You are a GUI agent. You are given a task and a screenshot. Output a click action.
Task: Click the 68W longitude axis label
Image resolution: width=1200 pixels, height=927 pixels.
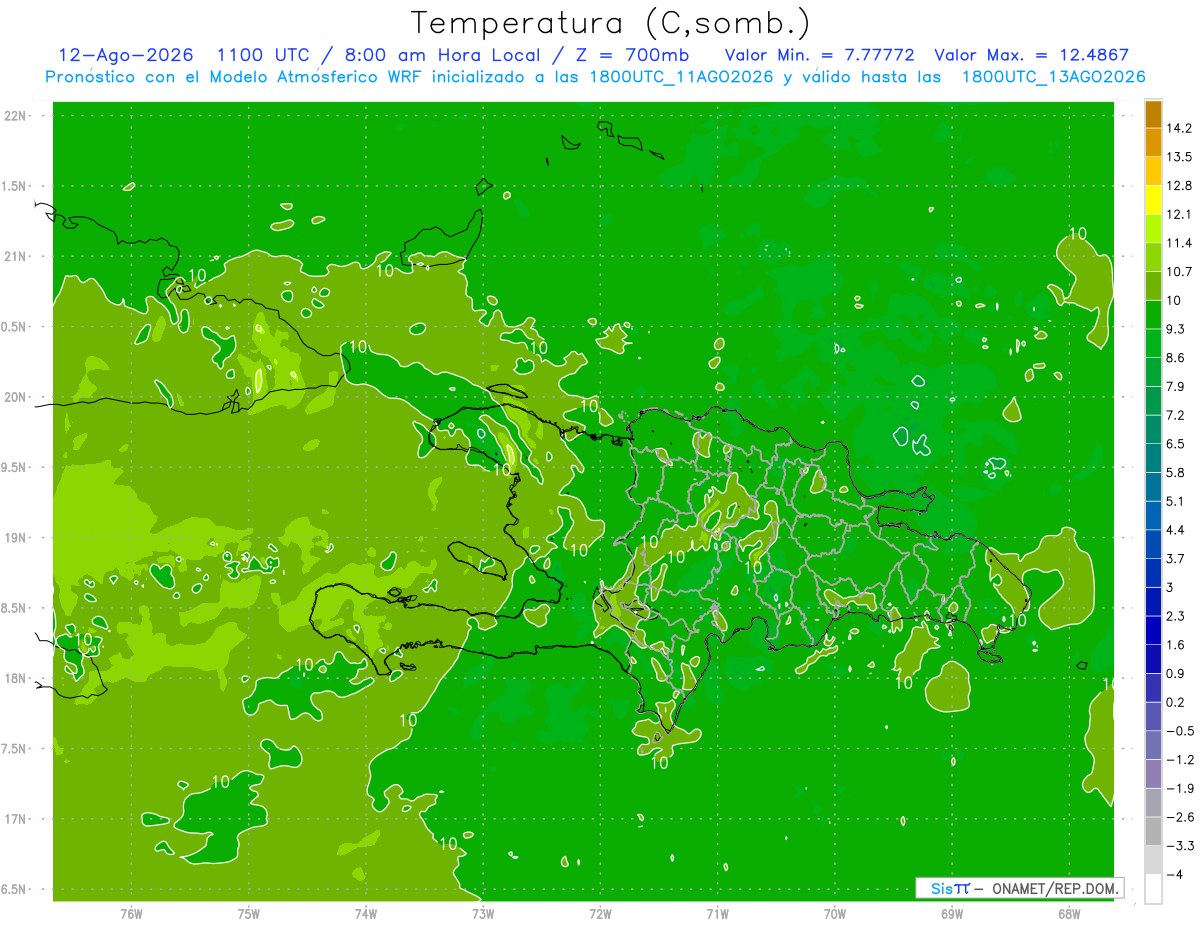coord(1068,913)
